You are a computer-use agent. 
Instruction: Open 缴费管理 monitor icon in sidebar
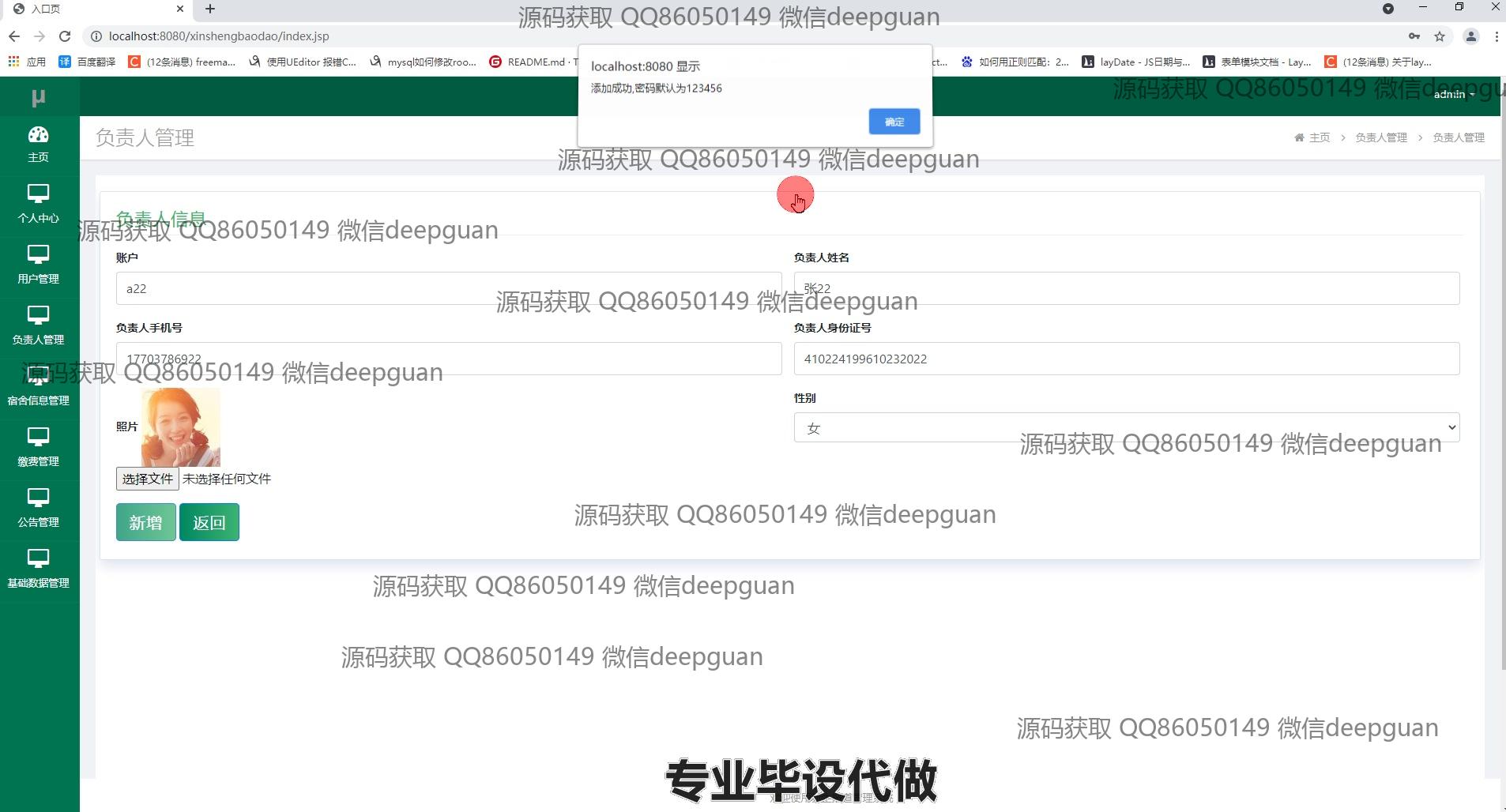(x=38, y=437)
